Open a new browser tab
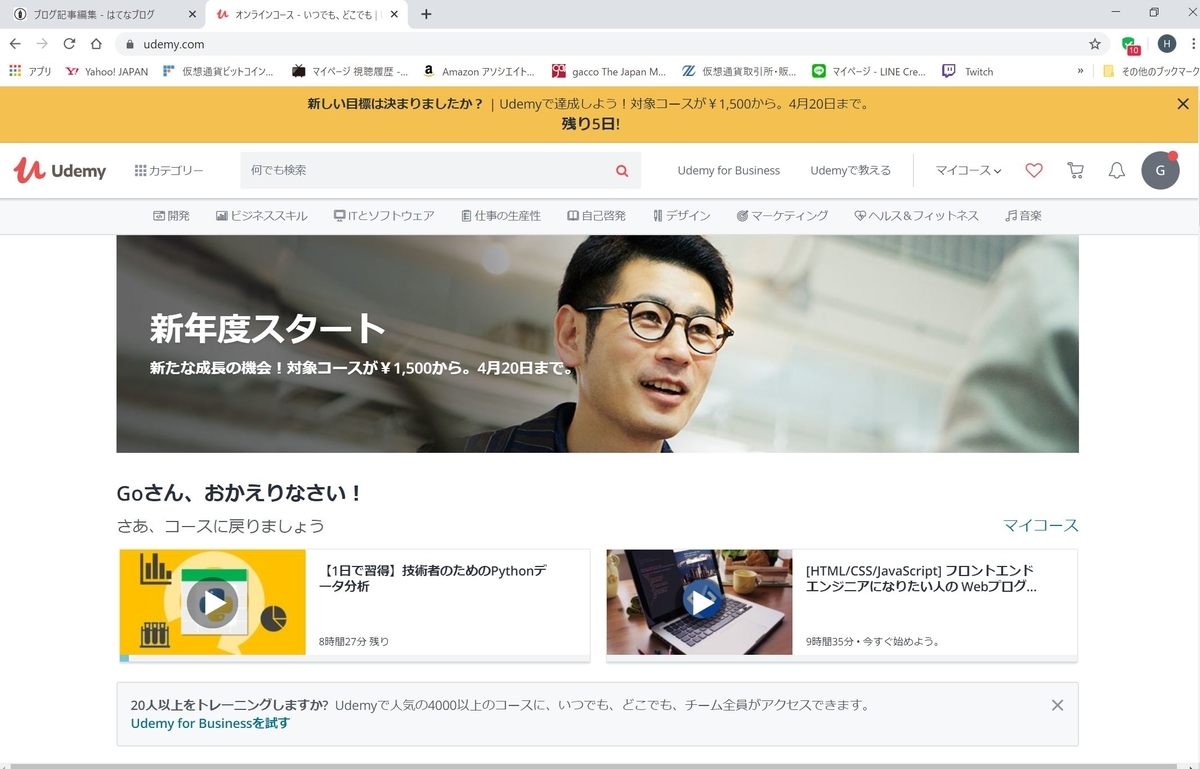Viewport: 1200px width, 769px height. click(426, 14)
